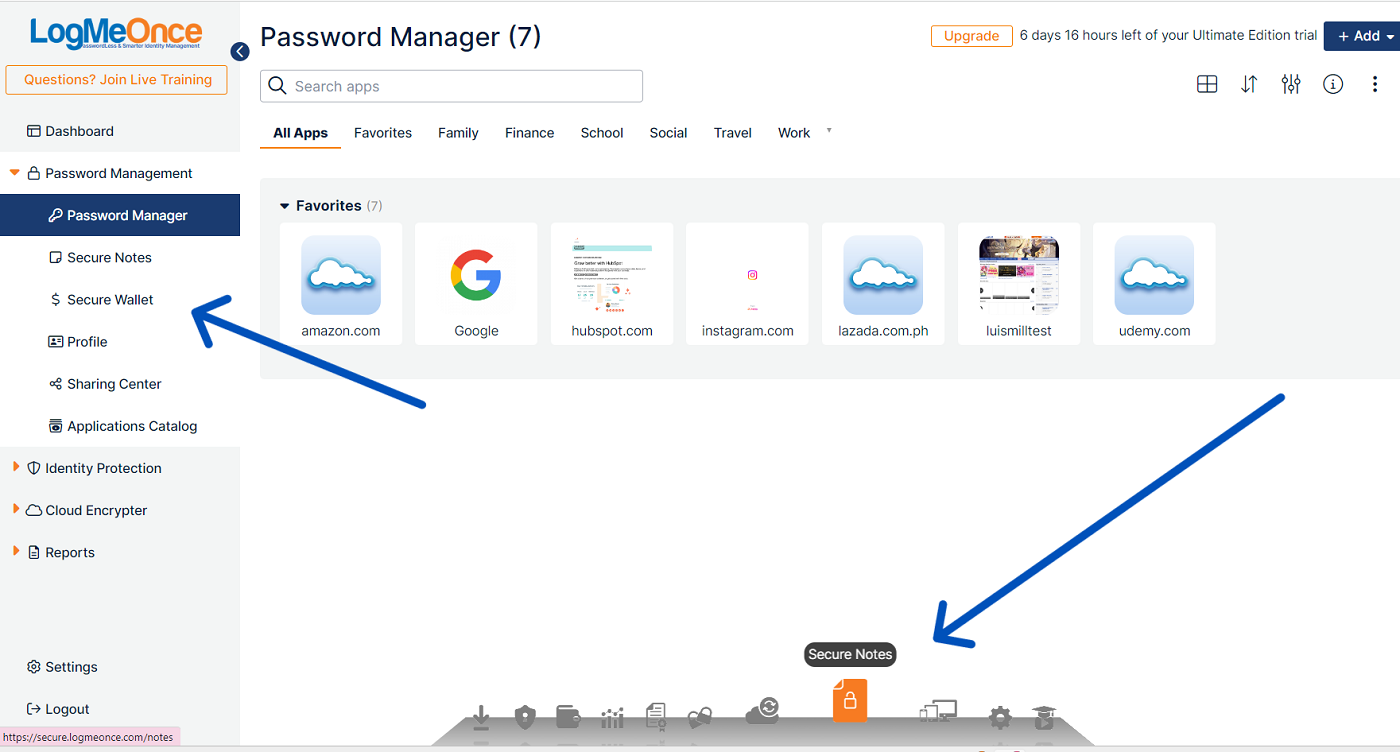The image size is (1400, 752).
Task: Click Questions? Join Live Training button
Action: [x=117, y=80]
